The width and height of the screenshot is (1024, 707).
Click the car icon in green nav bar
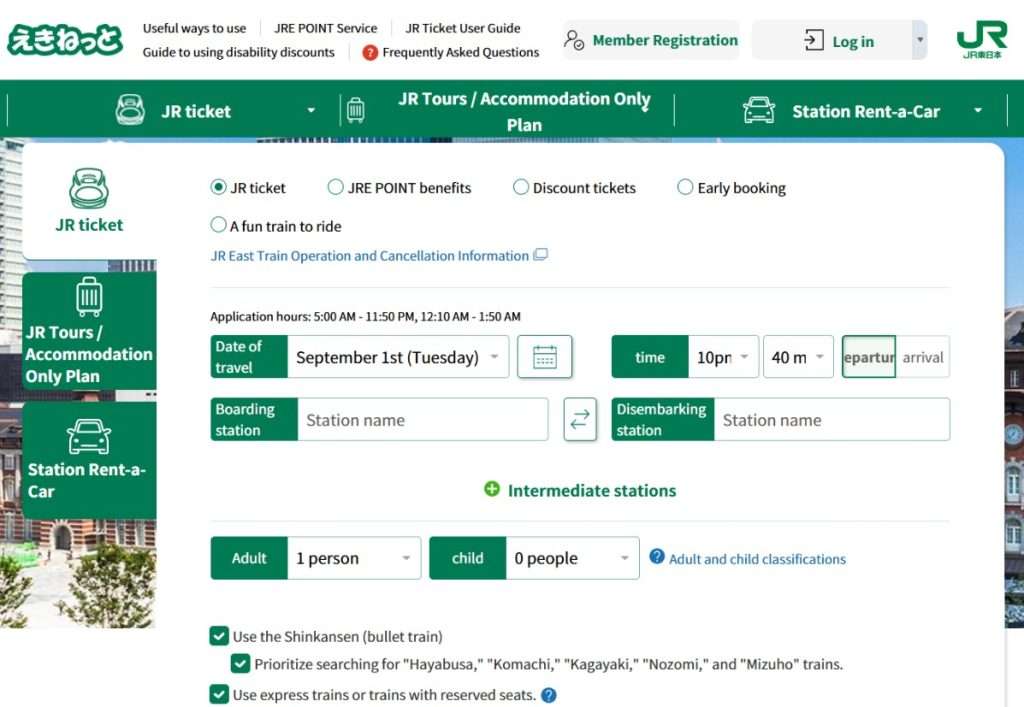click(x=758, y=110)
